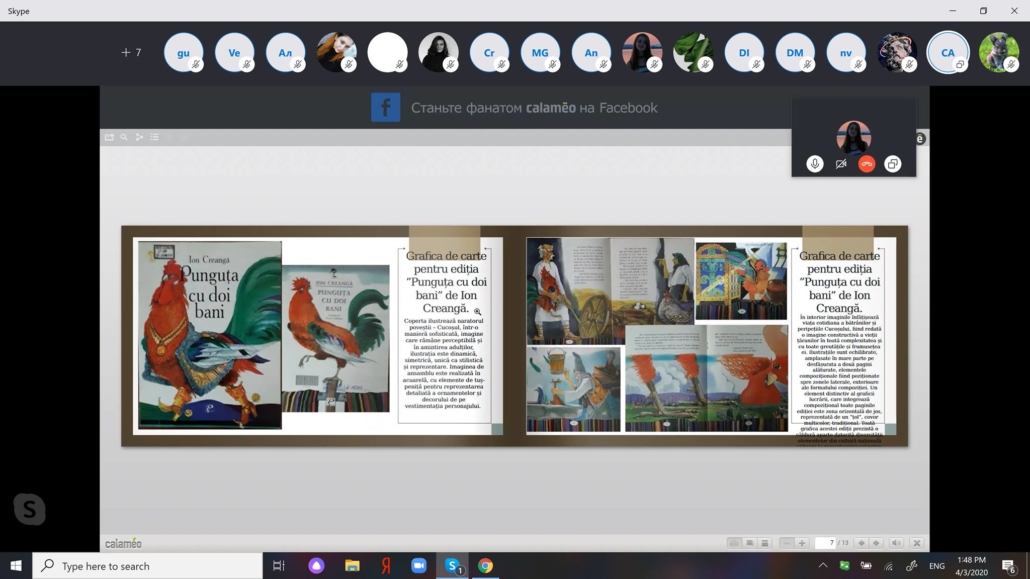Image resolution: width=1030 pixels, height=579 pixels.
Task: Open the dog photo participant avatar
Action: pyautogui.click(x=998, y=53)
